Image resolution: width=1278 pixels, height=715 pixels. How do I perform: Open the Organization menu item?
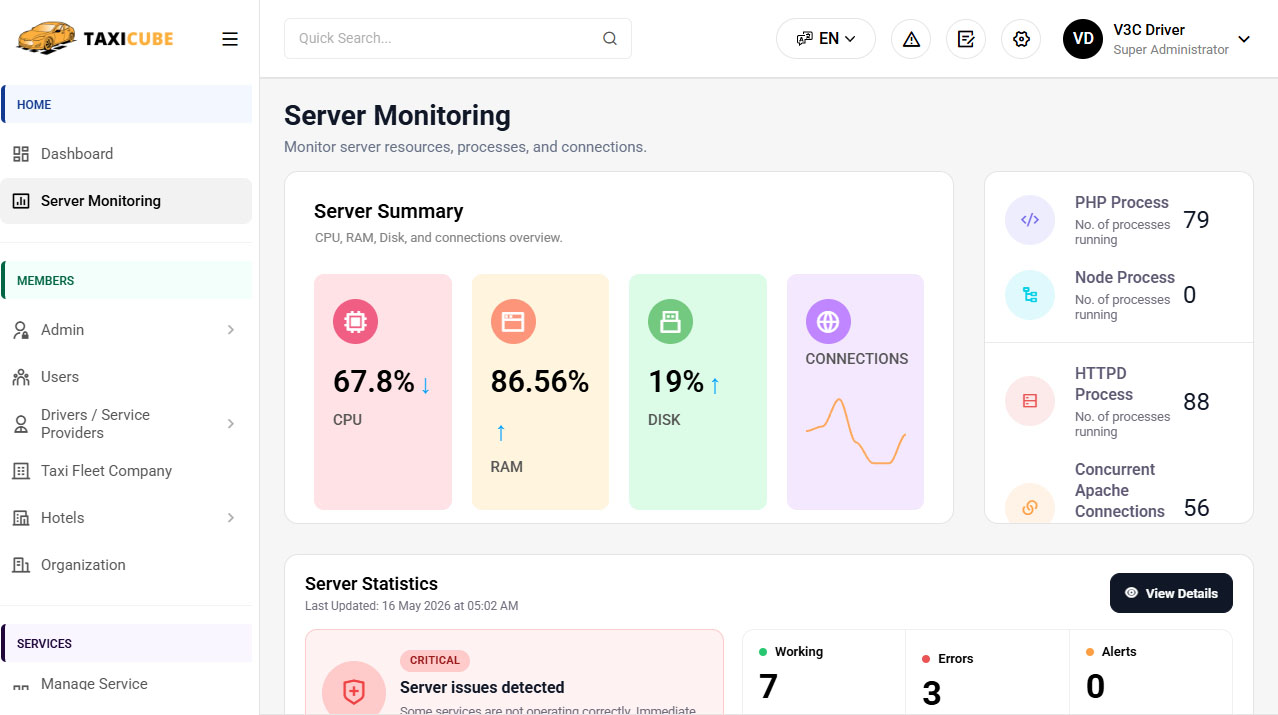coord(126,565)
